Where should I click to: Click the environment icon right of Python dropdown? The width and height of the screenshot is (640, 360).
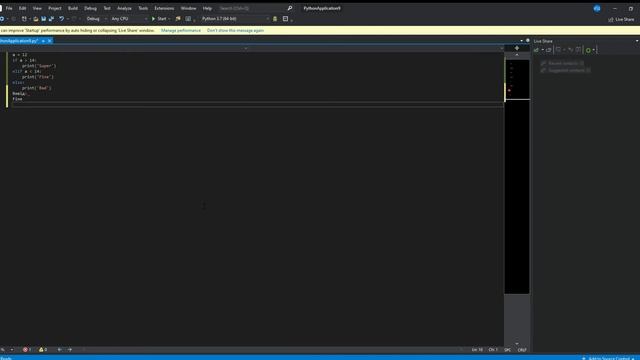(x=275, y=19)
